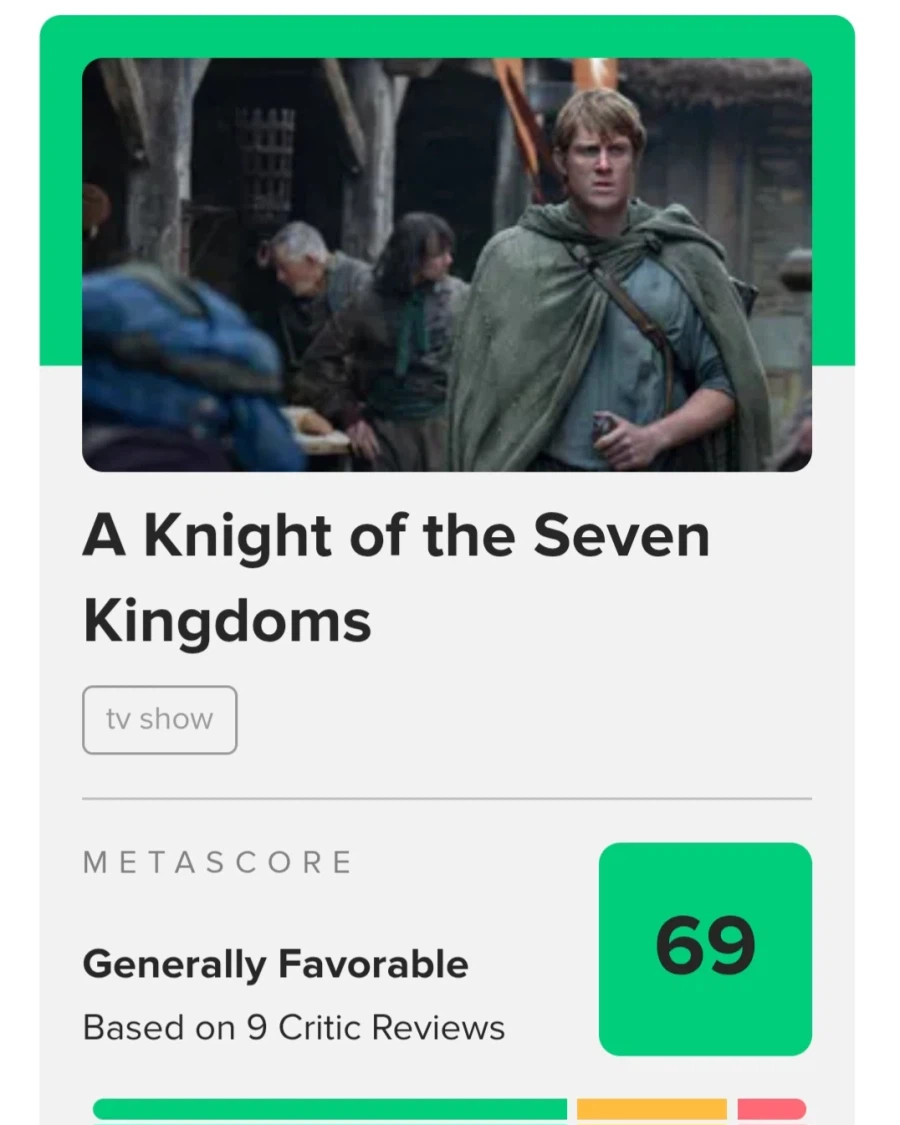Select the green positive reviews bar segment
The width and height of the screenshot is (900, 1125).
coord(329,1109)
